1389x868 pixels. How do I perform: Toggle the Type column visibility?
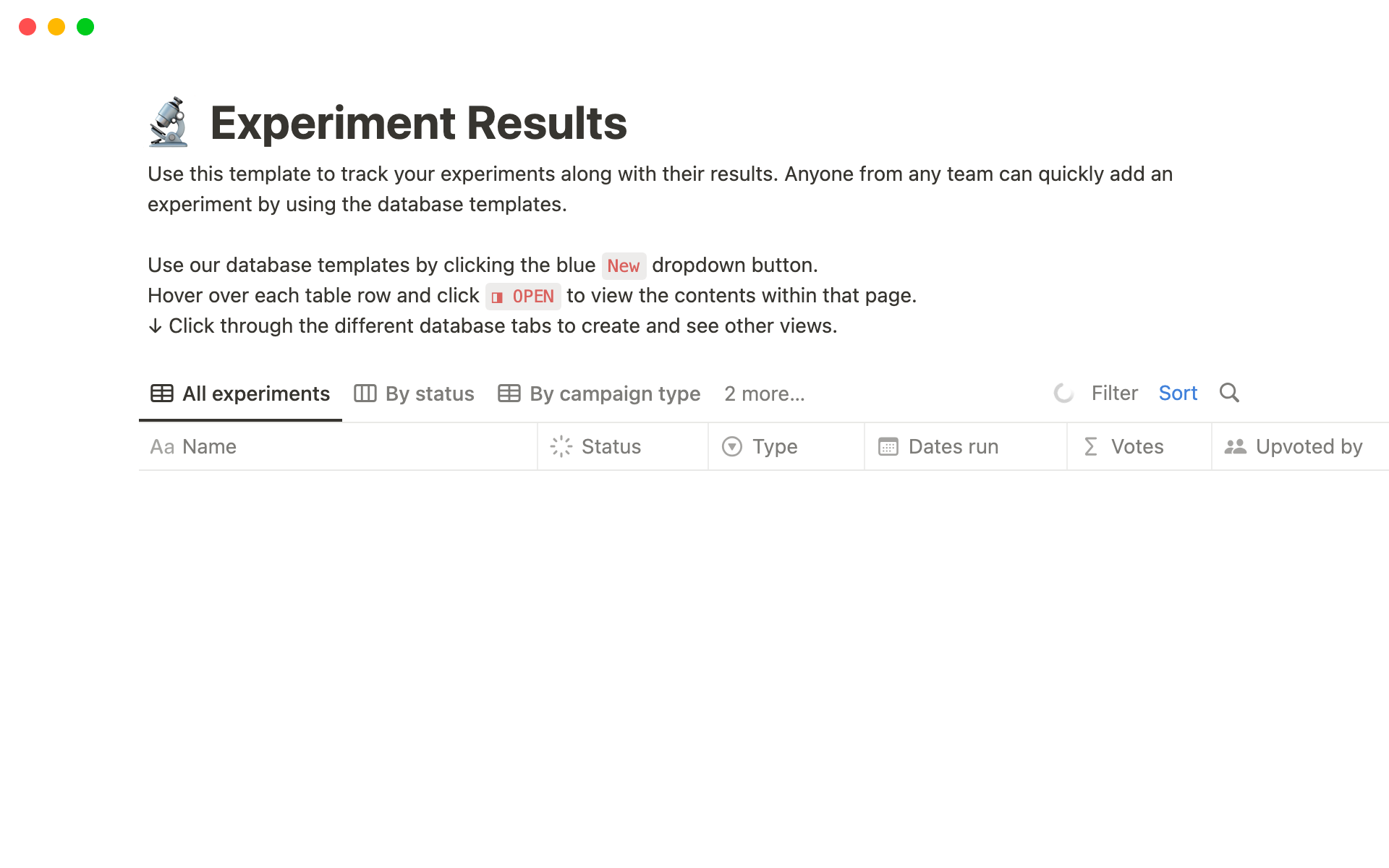pyautogui.click(x=775, y=447)
